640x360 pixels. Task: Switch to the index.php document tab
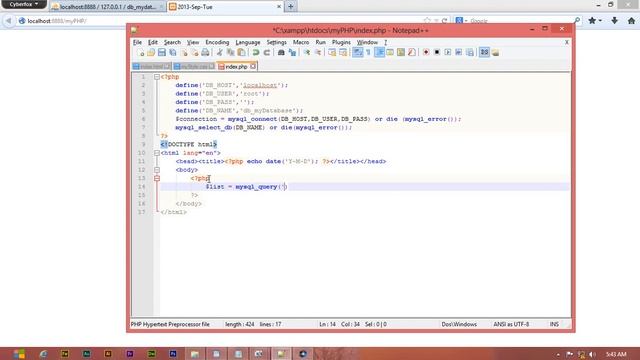[x=236, y=67]
